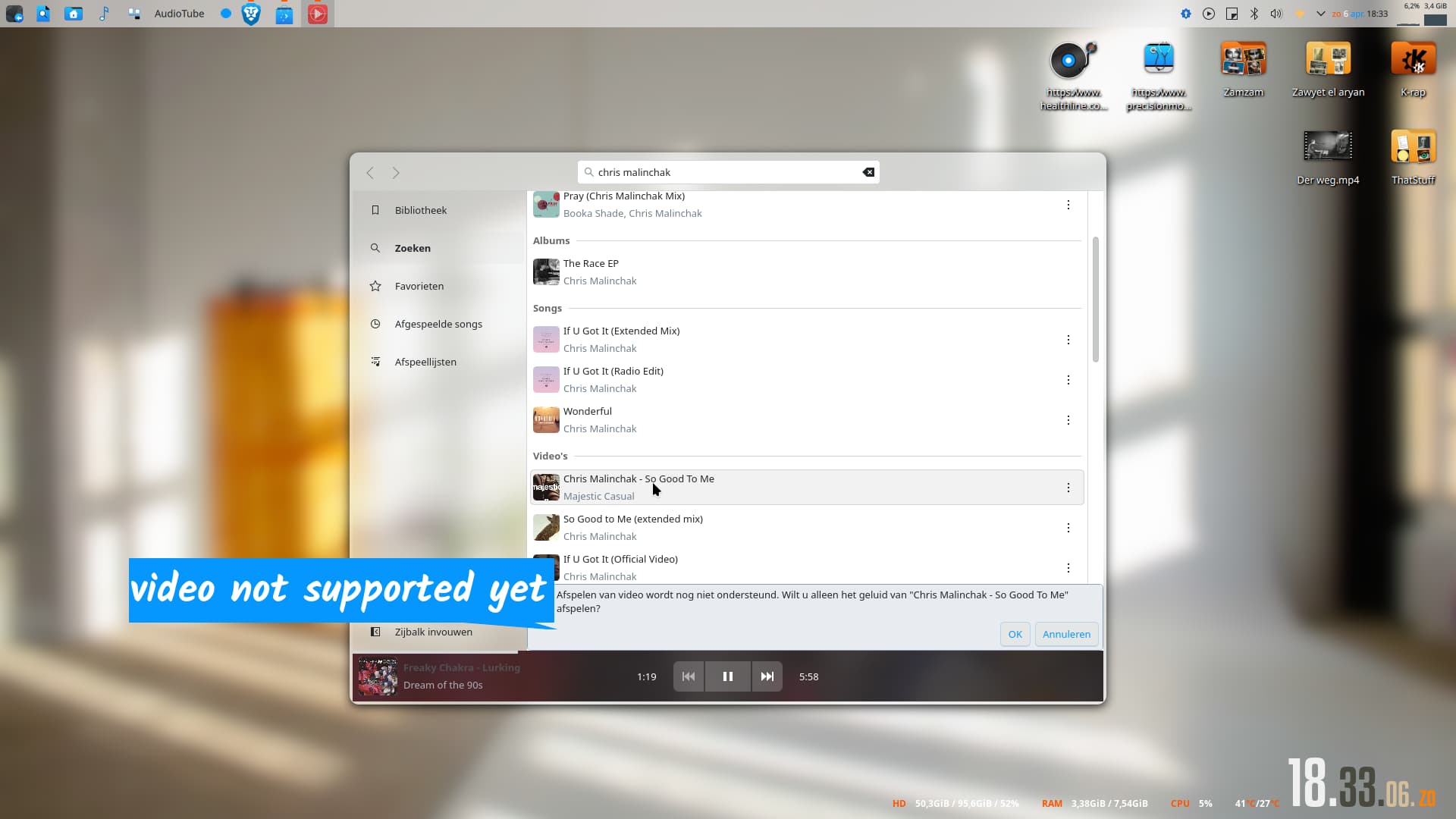Viewport: 1456px width, 819px height.
Task: Collapse sidebar with Zijbalk invouwen
Action: 438,632
